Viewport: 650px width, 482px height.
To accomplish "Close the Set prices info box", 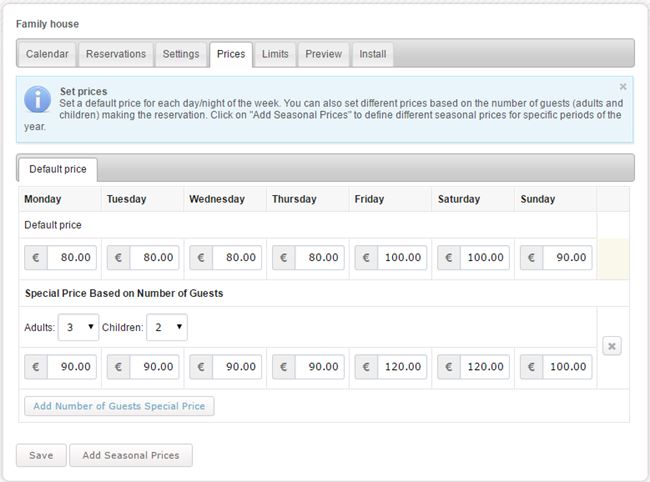I will [x=623, y=87].
